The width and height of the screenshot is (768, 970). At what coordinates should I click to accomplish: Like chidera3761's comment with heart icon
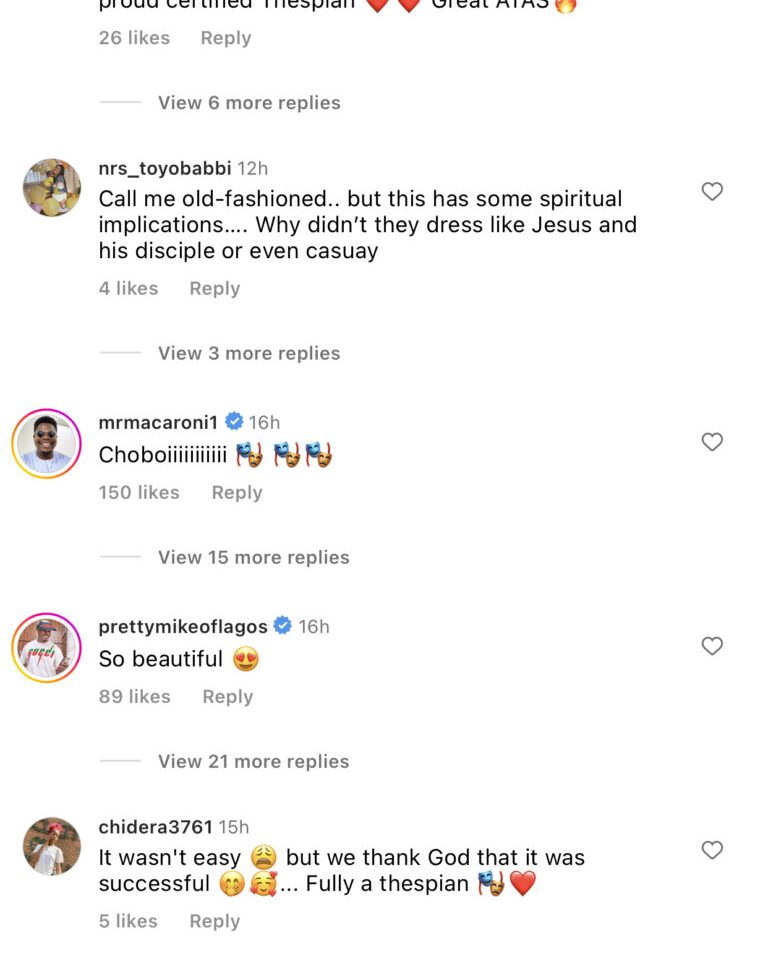pyautogui.click(x=712, y=850)
